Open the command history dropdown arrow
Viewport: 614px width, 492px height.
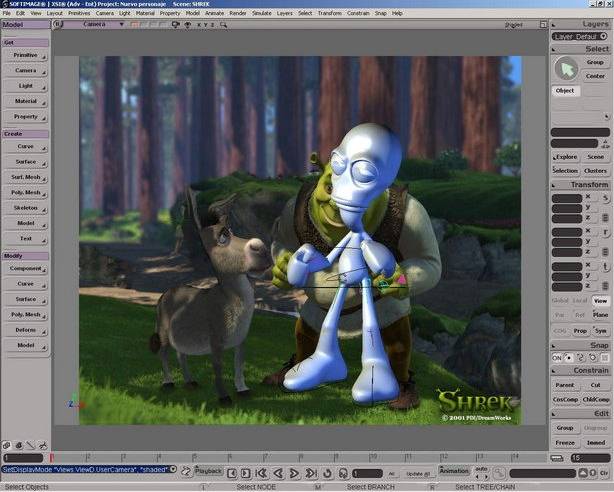pyautogui.click(x=173, y=469)
